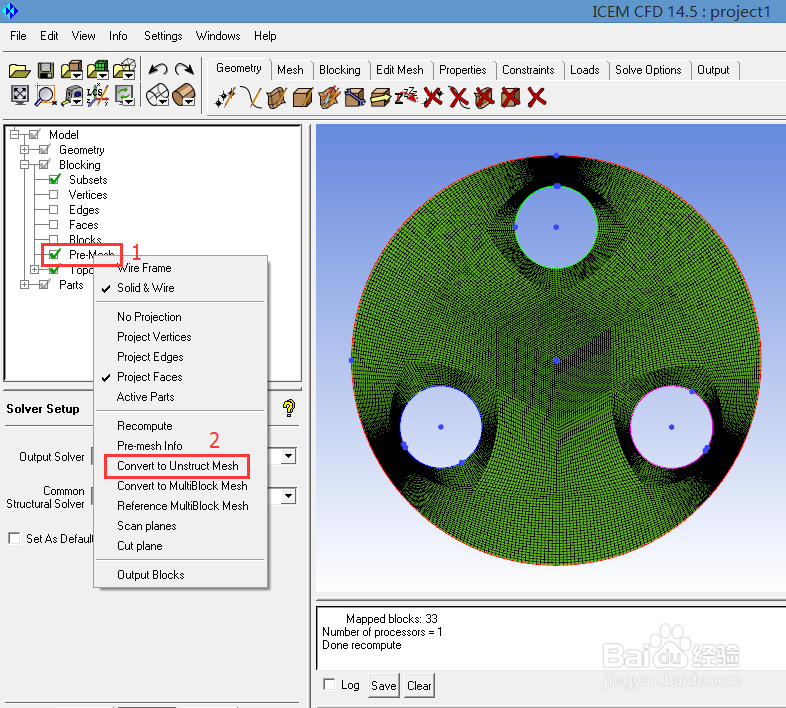Open project folder icon
This screenshot has width=786, height=708.
click(20, 70)
